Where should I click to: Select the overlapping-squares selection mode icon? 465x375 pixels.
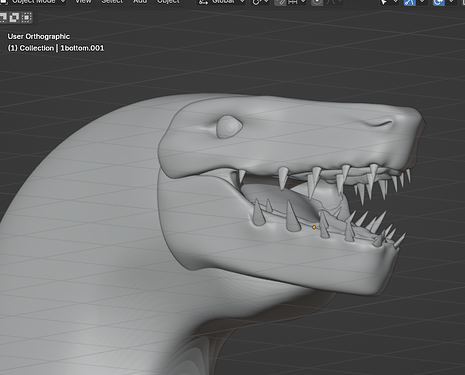point(14,17)
